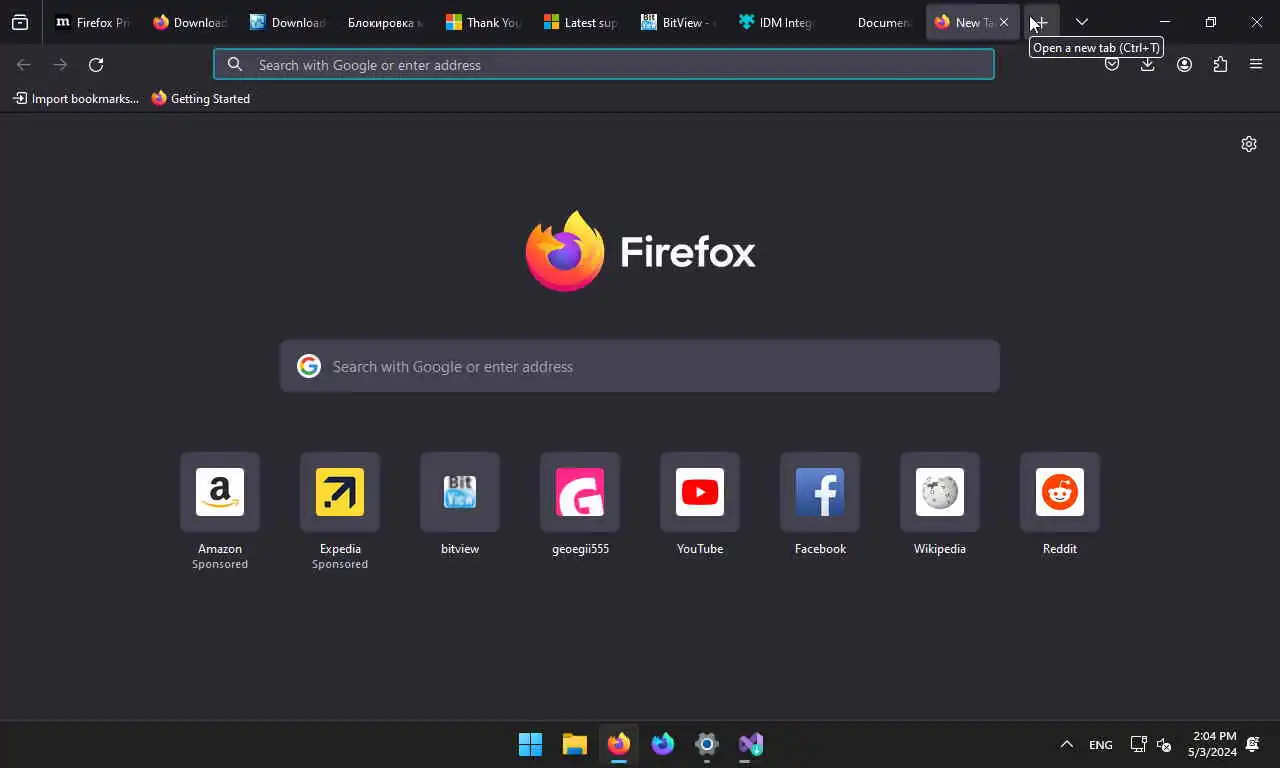Viewport: 1280px width, 768px height.
Task: Click the ENG language indicator
Action: coord(1100,745)
